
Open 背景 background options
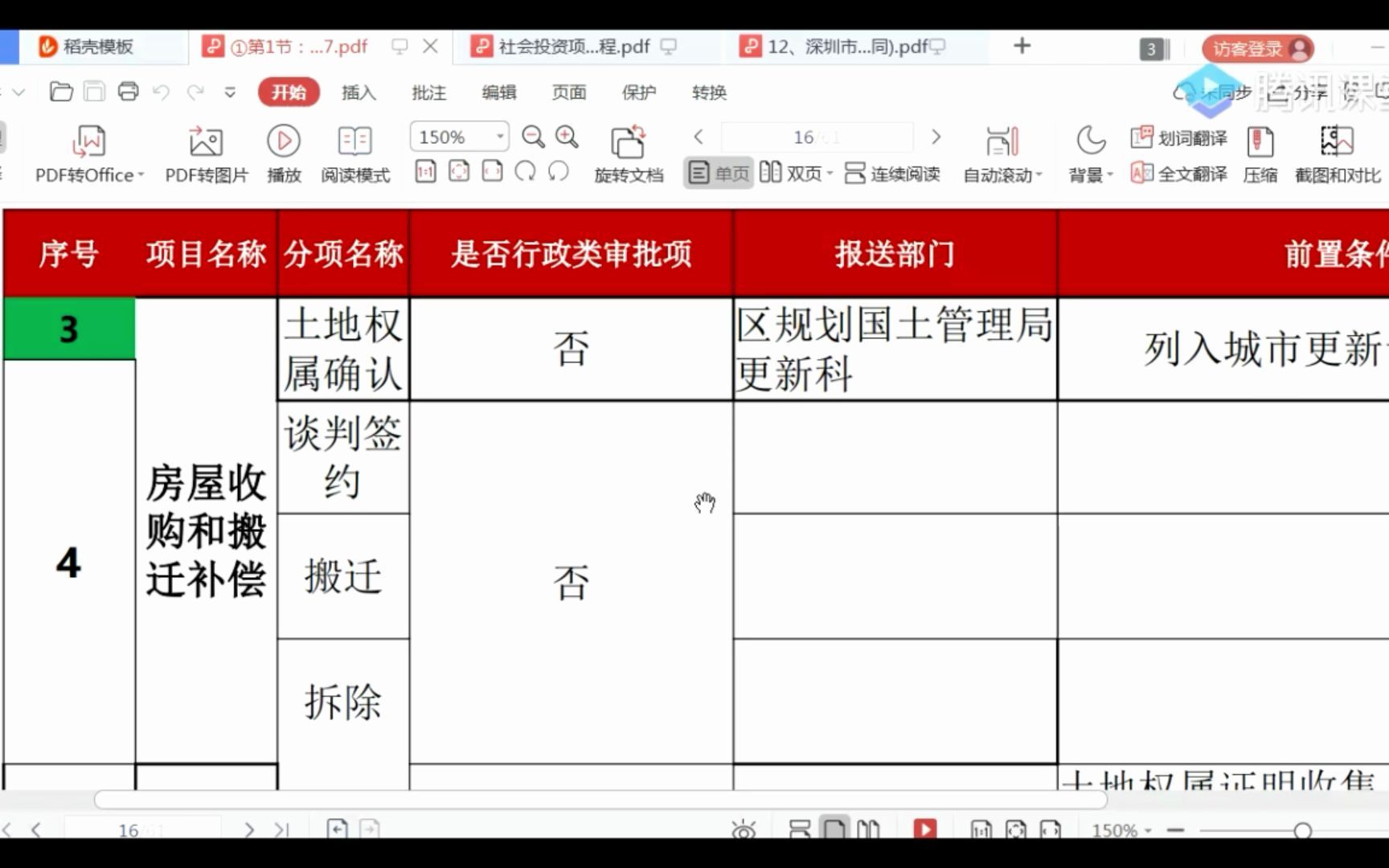coord(1091,154)
